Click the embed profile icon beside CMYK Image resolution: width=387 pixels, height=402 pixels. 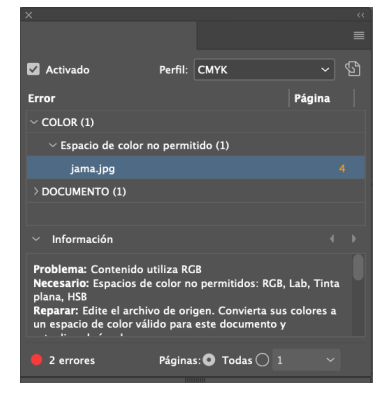tap(352, 69)
